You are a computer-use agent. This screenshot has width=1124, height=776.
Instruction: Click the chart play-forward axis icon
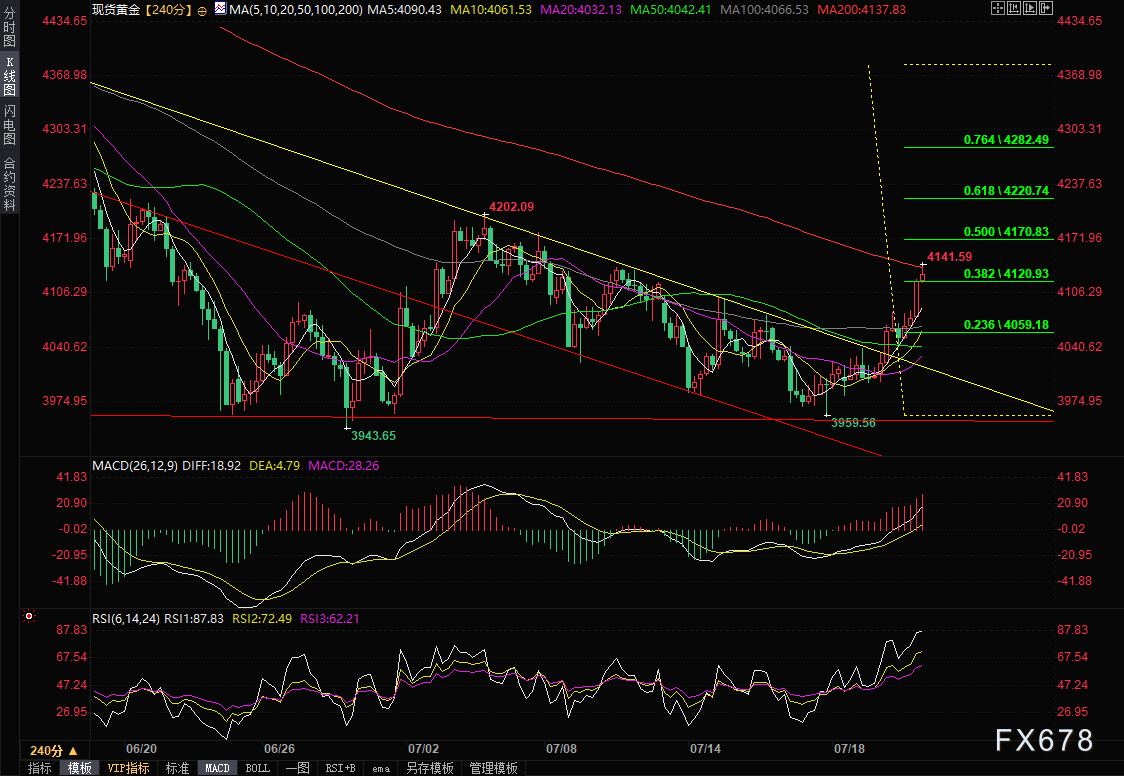1030,8
